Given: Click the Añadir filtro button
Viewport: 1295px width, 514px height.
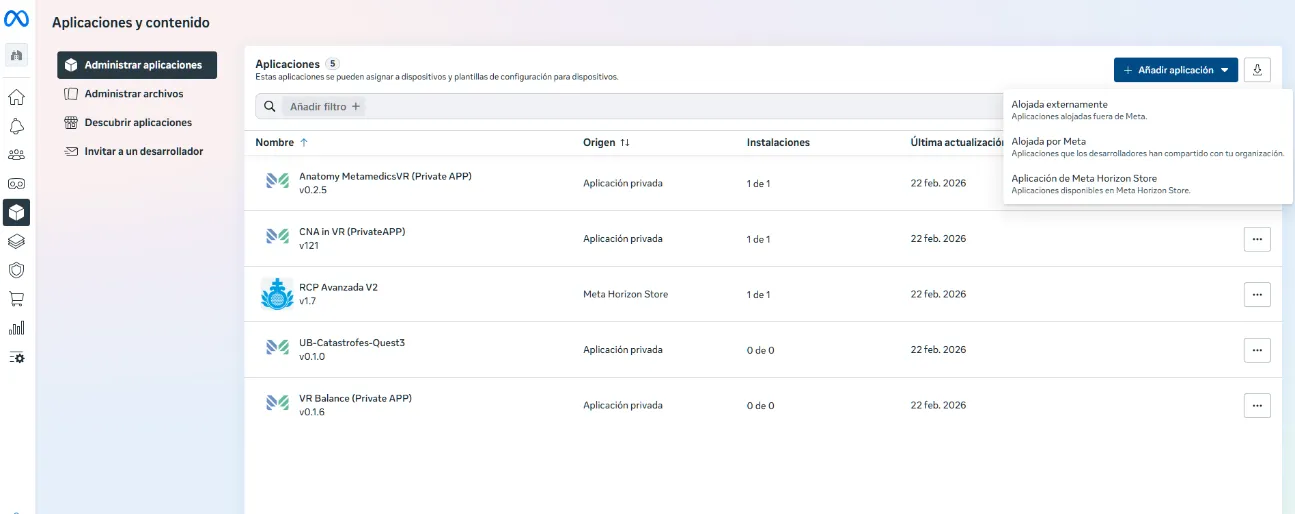Looking at the screenshot, I should click(324, 106).
